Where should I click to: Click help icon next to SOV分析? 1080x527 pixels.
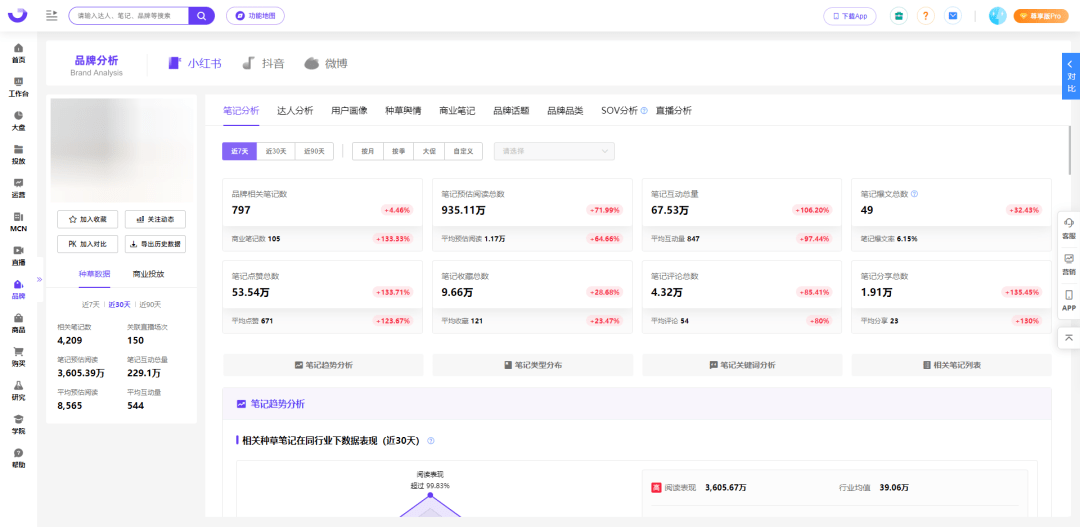pyautogui.click(x=644, y=110)
